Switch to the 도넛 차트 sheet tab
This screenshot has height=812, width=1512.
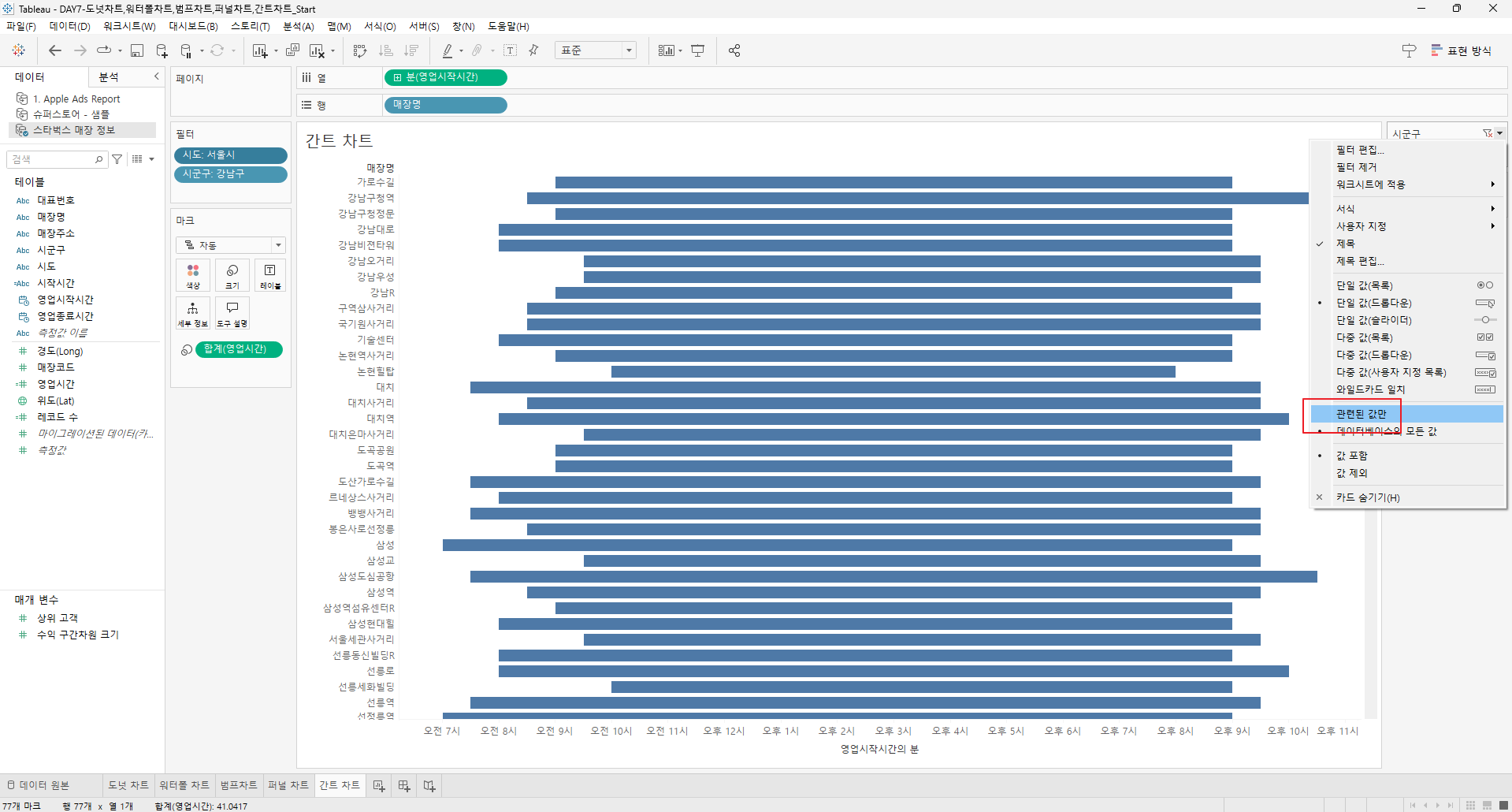point(128,785)
